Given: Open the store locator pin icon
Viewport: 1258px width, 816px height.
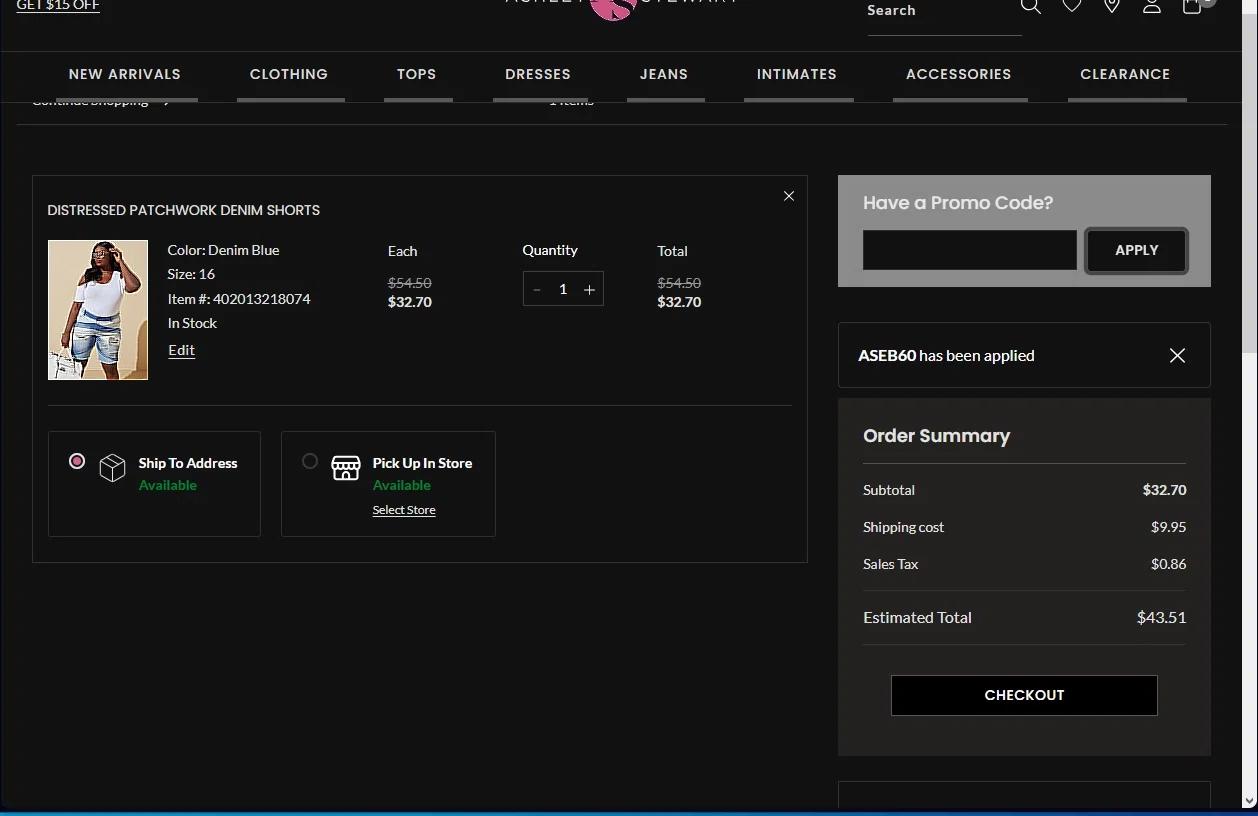Looking at the screenshot, I should click(1112, 6).
